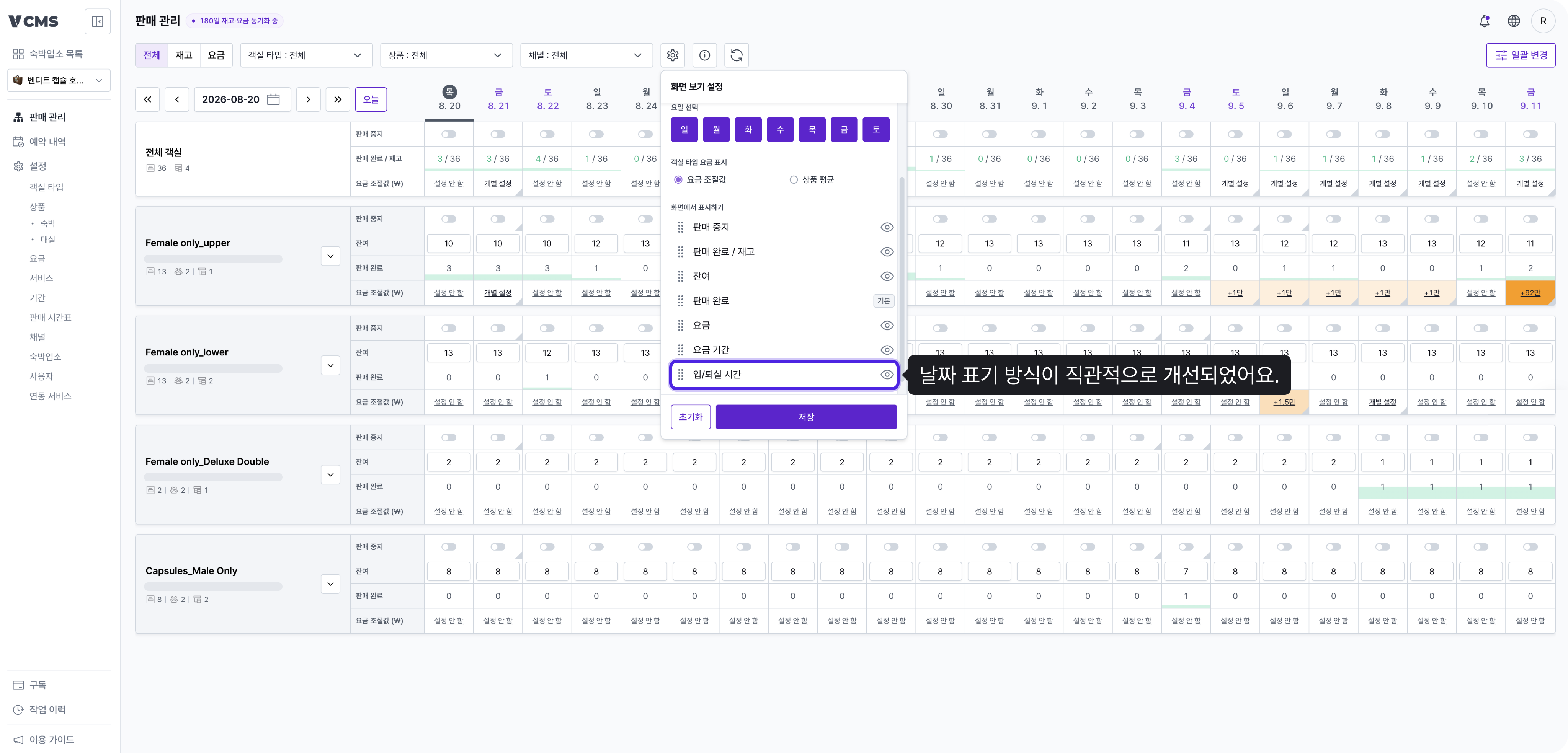
Task: Toggle visibility of the 판매 완료 / 재고 row
Action: (x=887, y=251)
